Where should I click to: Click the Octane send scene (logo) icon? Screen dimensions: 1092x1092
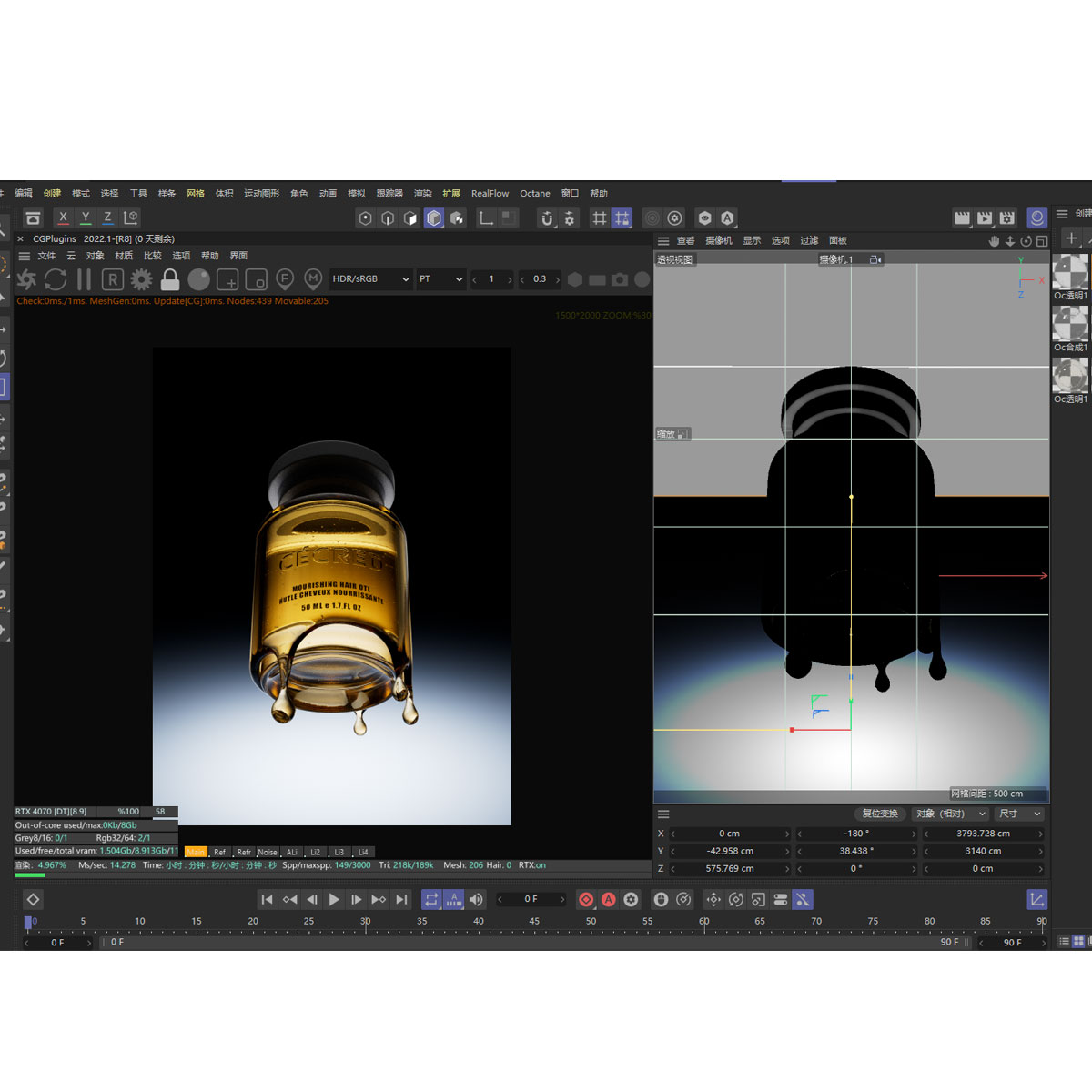[x=27, y=279]
